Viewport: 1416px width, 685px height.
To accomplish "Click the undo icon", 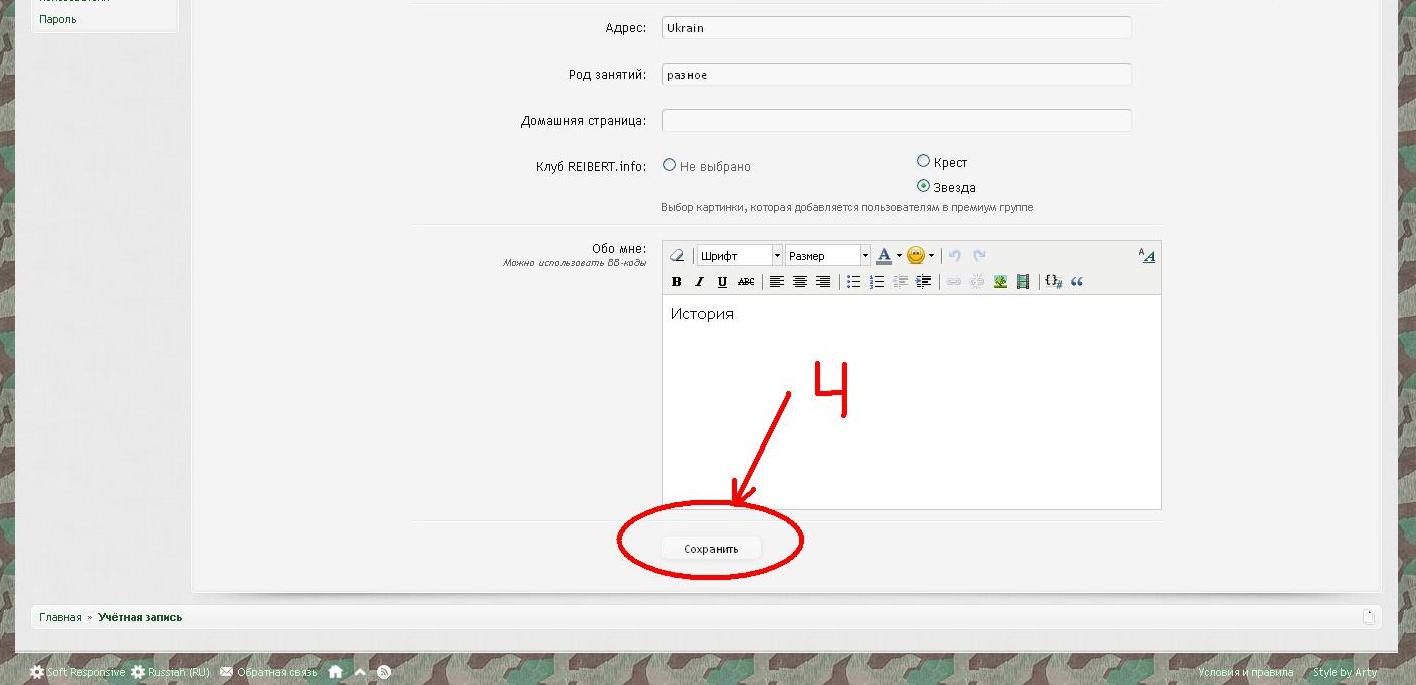I will [955, 256].
